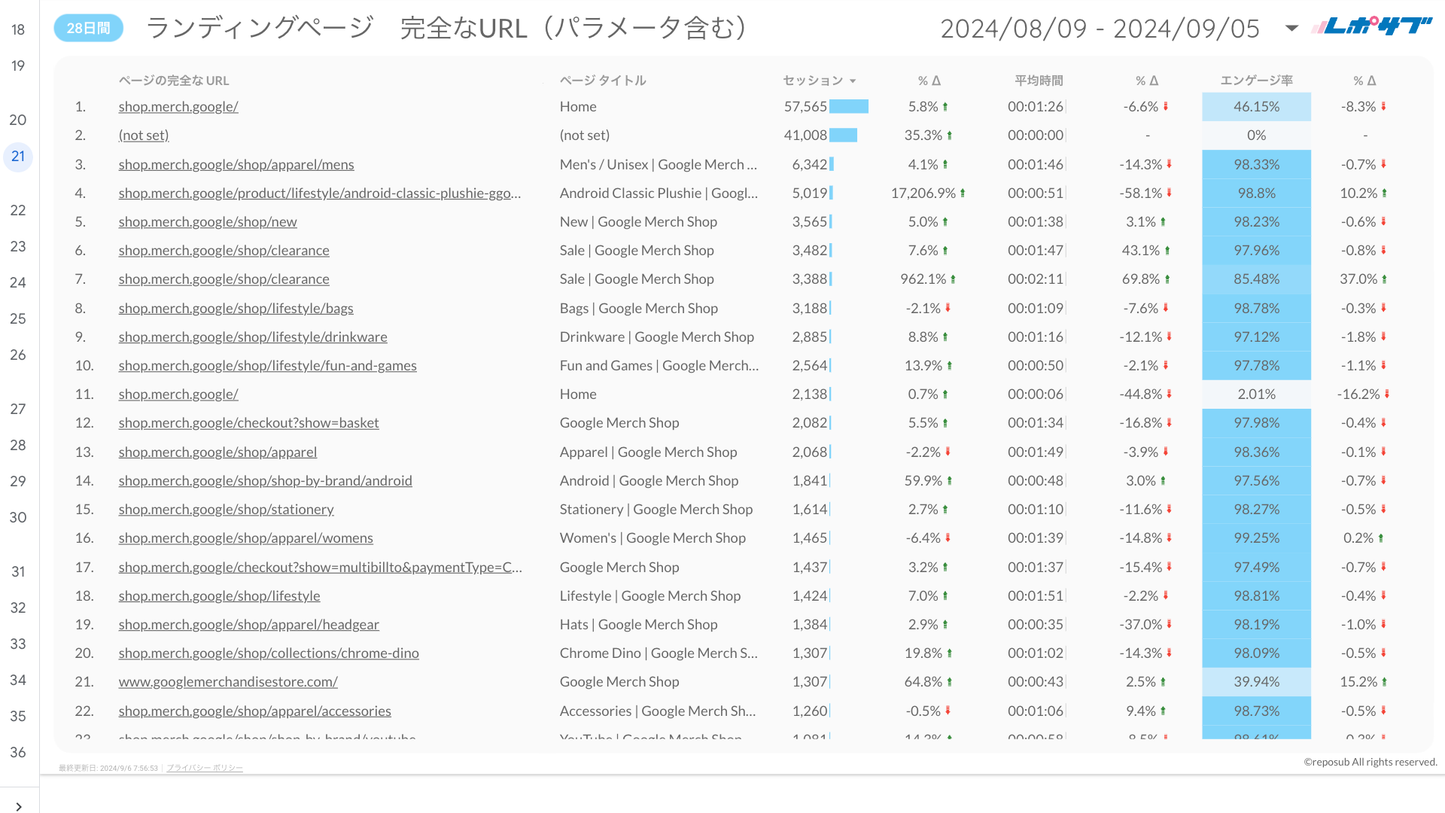Viewport: 1445px width, 813px height.
Task: Click the ページ タイトル column header
Action: click(602, 80)
